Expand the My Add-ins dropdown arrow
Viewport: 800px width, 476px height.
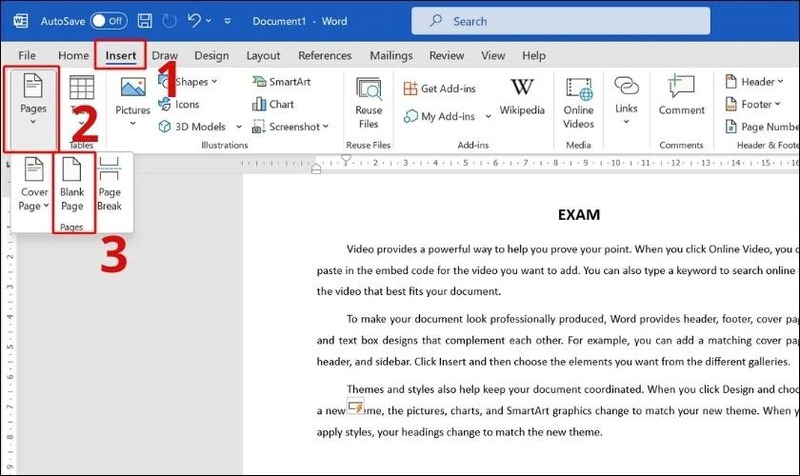click(x=488, y=116)
